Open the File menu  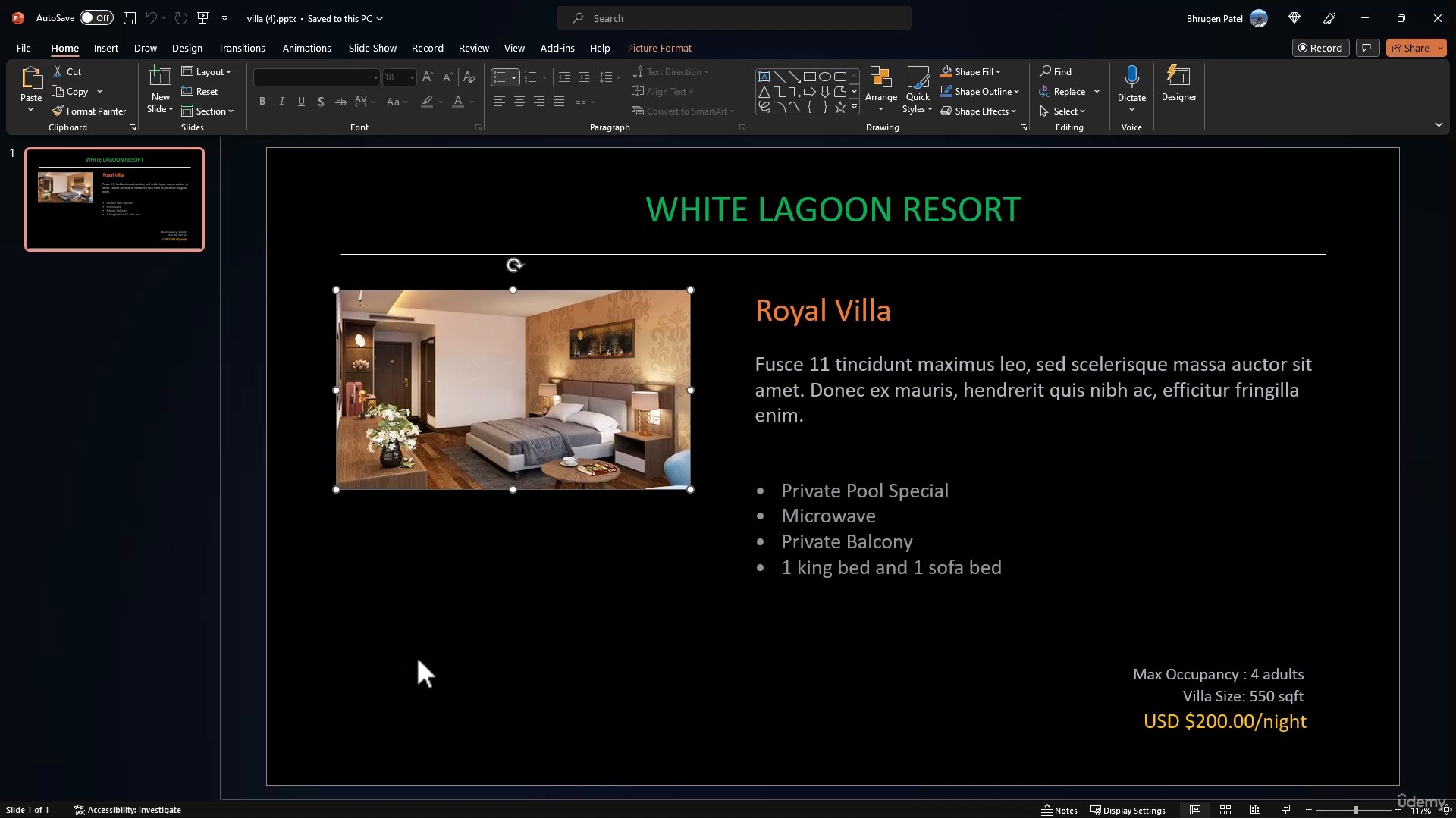tap(24, 48)
